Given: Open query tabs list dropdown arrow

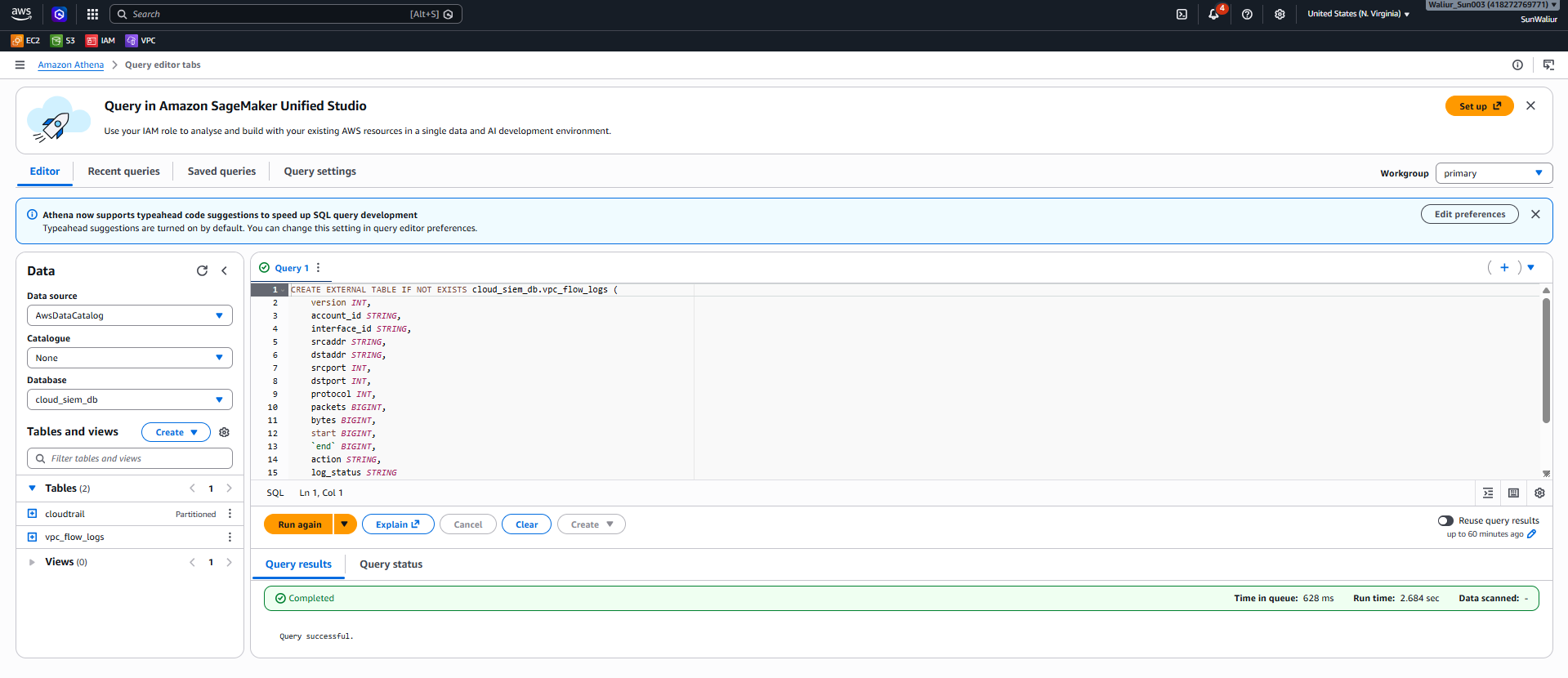Looking at the screenshot, I should (1530, 267).
